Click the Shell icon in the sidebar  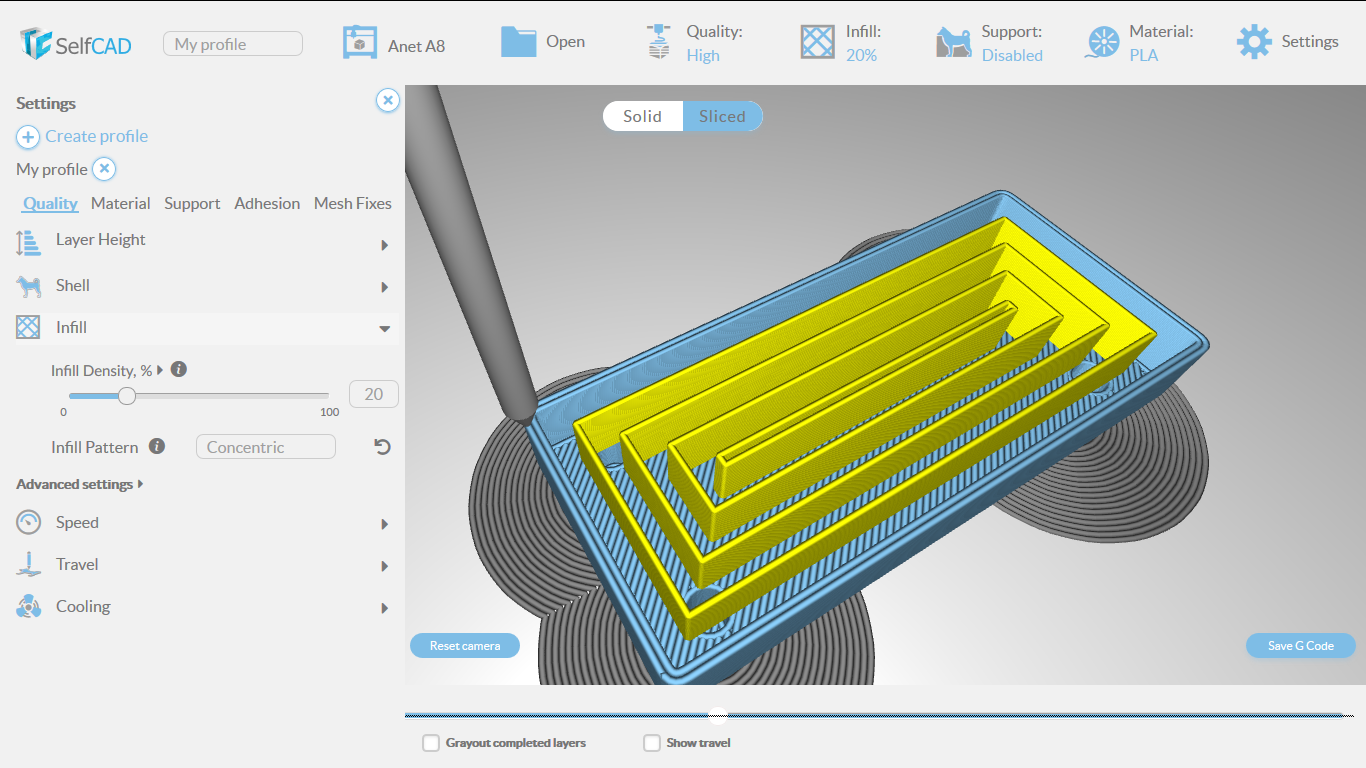28,287
